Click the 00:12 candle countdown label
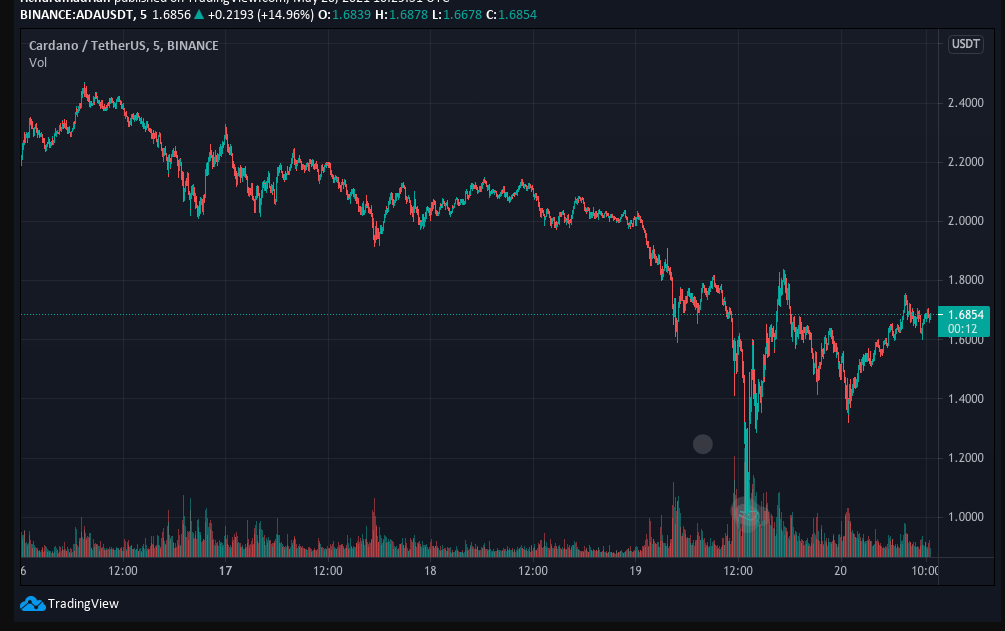1005x631 pixels. [x=963, y=329]
